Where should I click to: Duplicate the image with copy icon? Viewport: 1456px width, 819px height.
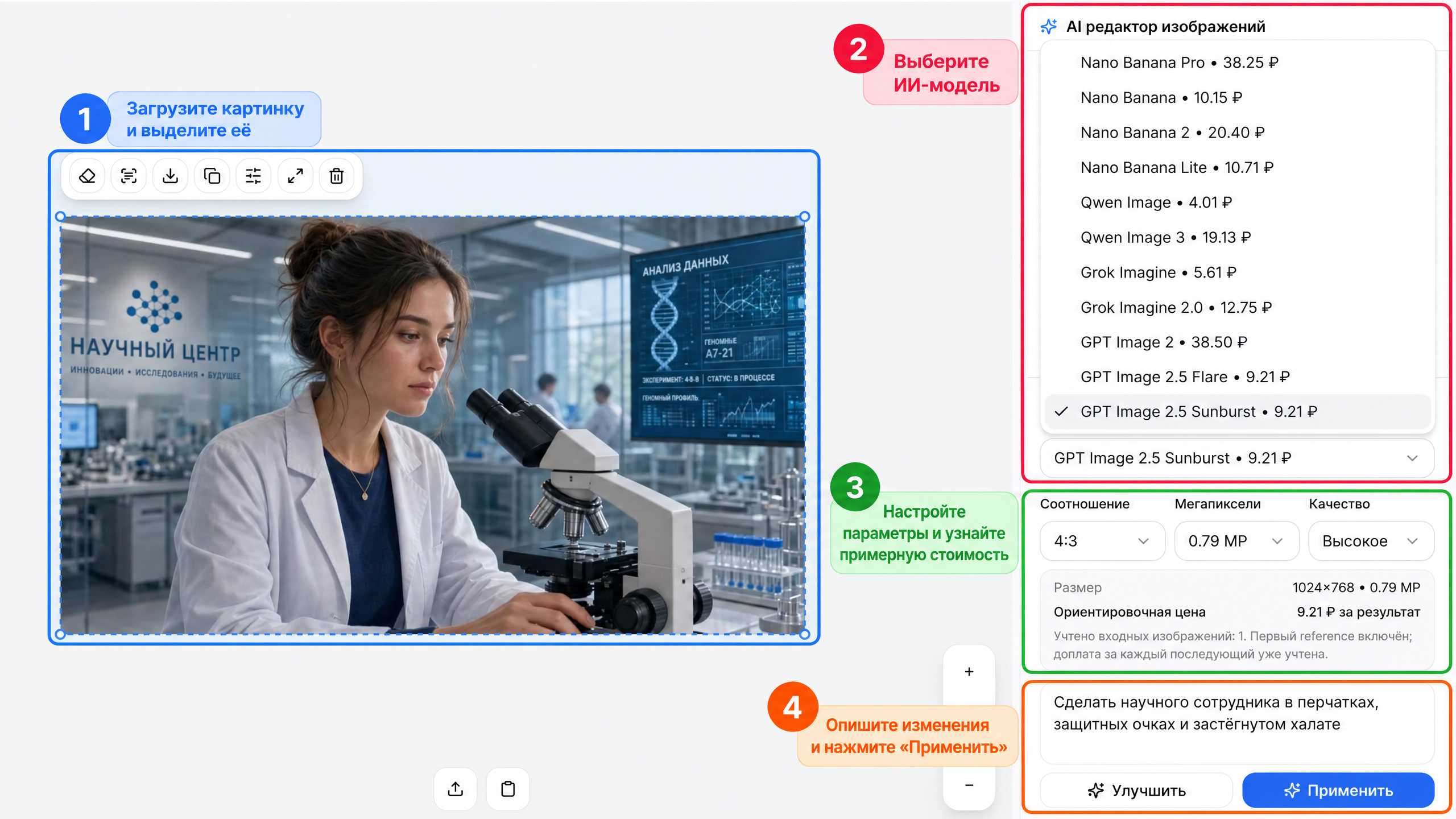coord(212,176)
